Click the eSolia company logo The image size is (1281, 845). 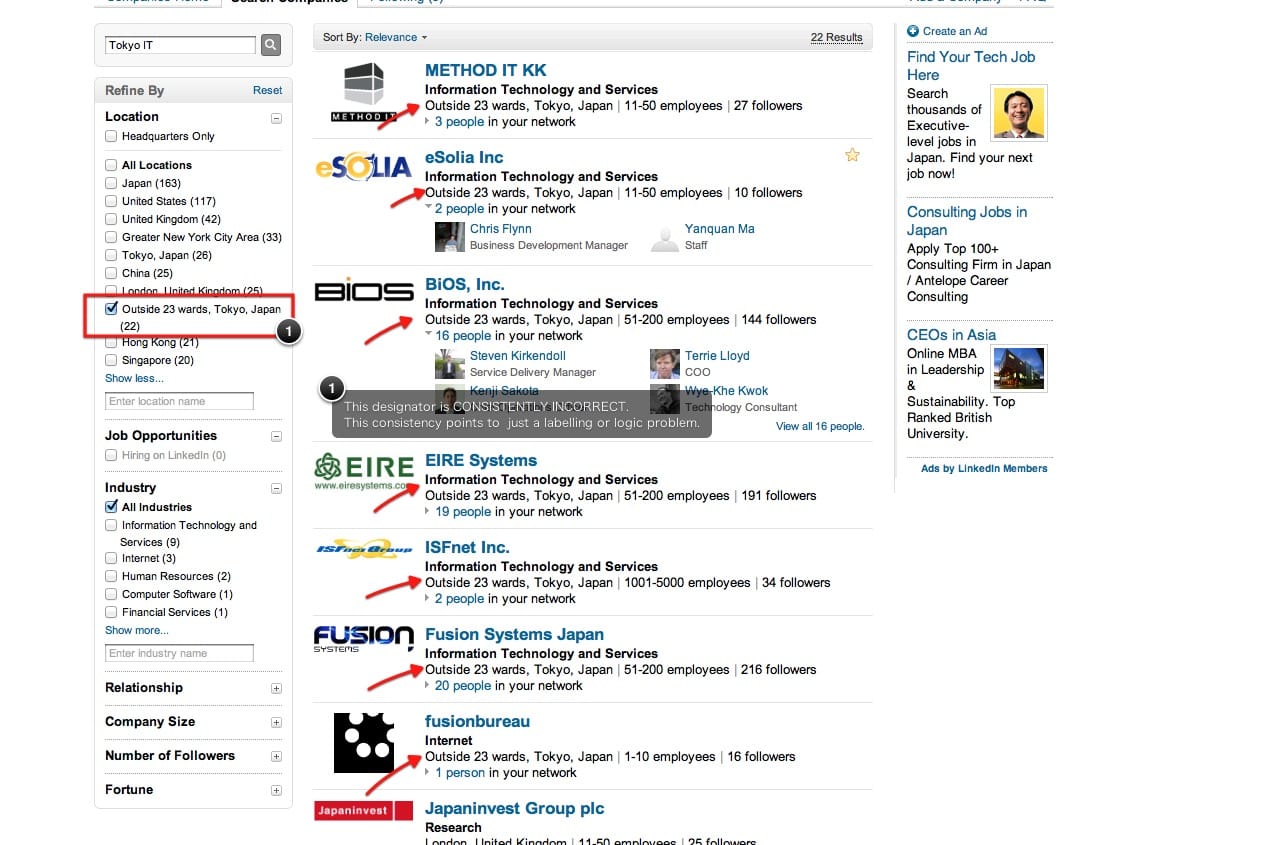[x=364, y=168]
